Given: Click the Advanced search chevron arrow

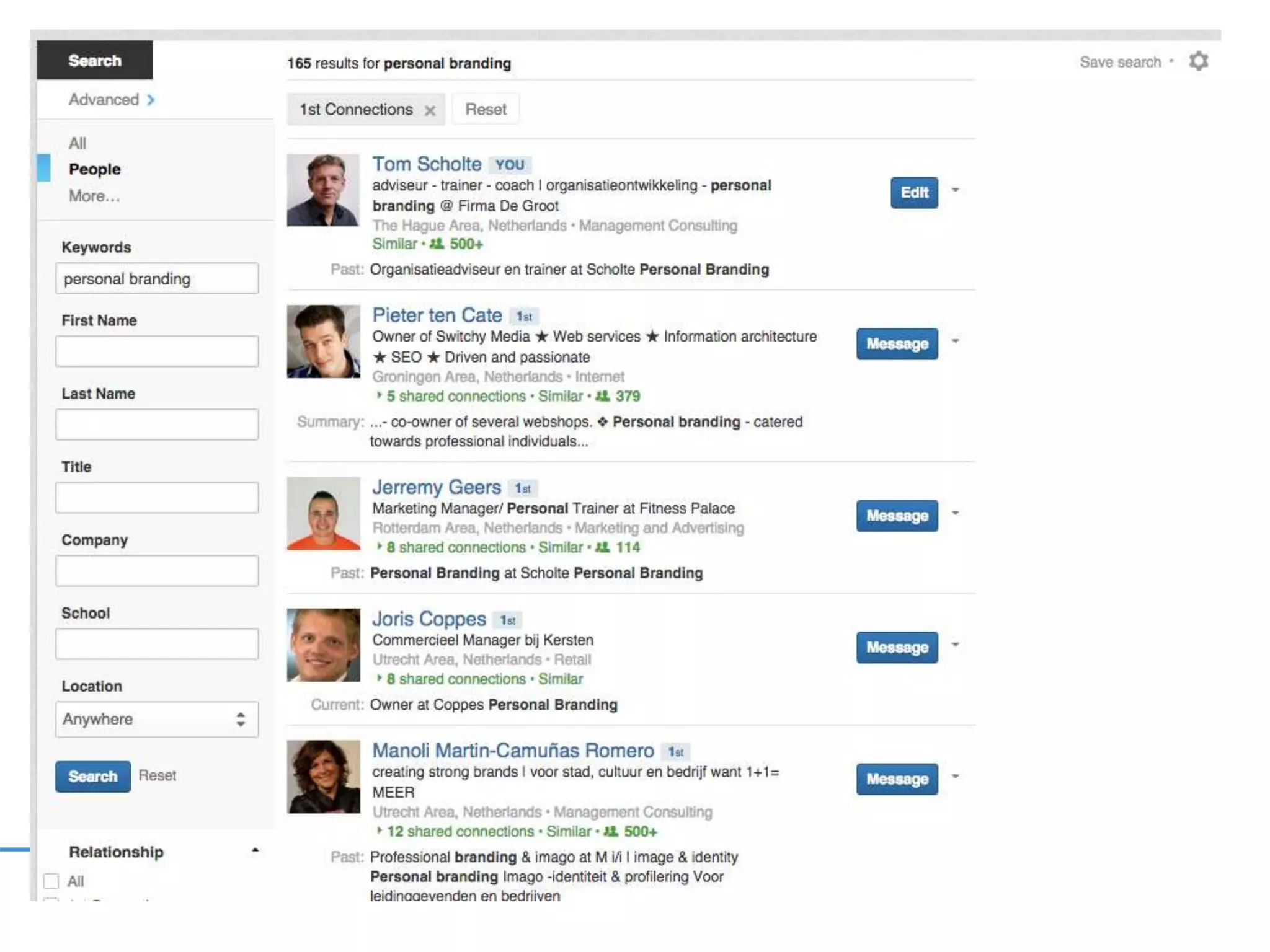Looking at the screenshot, I should click(x=151, y=100).
